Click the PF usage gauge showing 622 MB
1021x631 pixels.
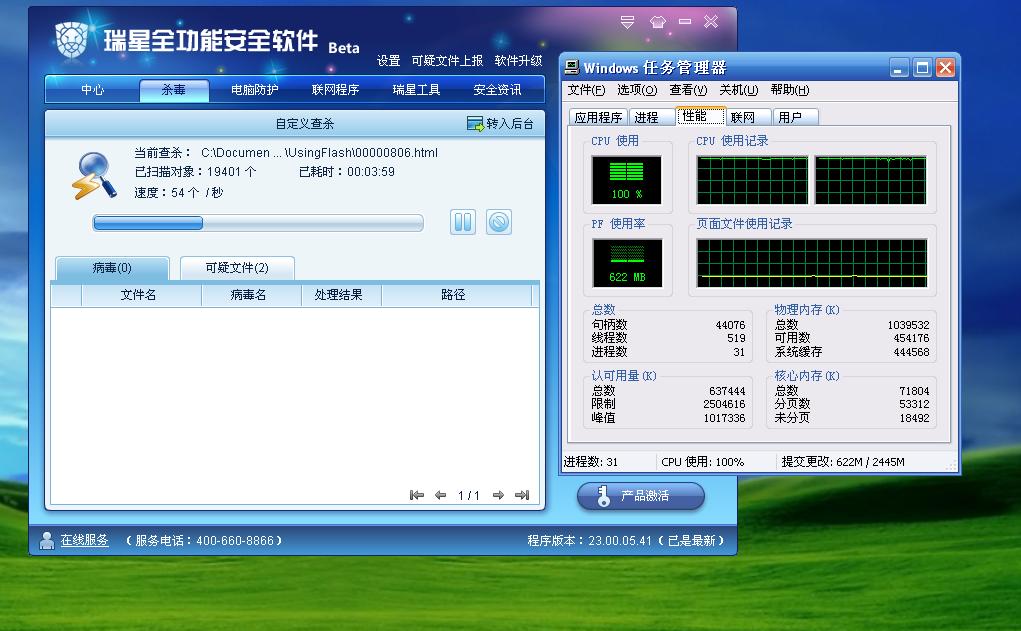click(x=627, y=263)
